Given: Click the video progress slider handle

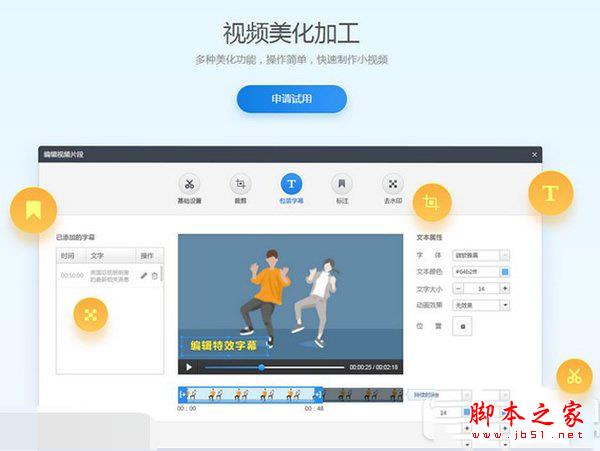Looking at the screenshot, I should (261, 368).
